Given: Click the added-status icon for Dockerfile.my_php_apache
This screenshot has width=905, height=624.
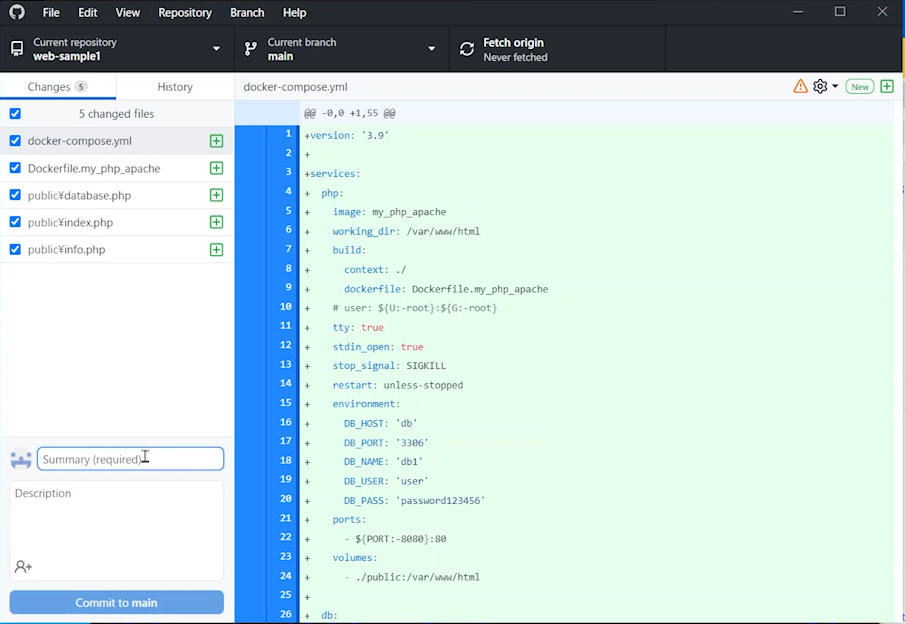Looking at the screenshot, I should tap(216, 168).
